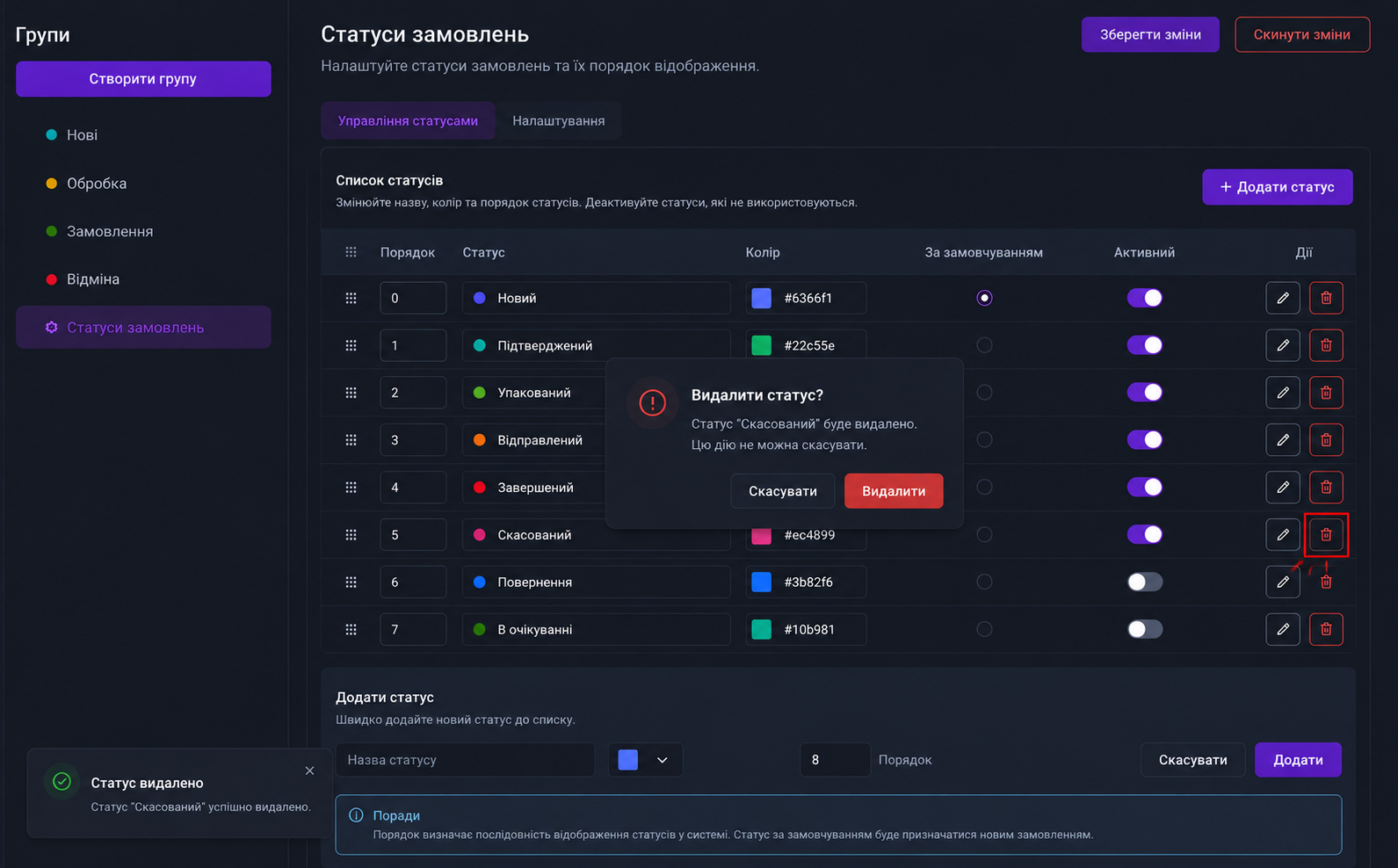The width and height of the screenshot is (1398, 868).
Task: Turn off active switch for Скасований
Action: click(x=1145, y=534)
